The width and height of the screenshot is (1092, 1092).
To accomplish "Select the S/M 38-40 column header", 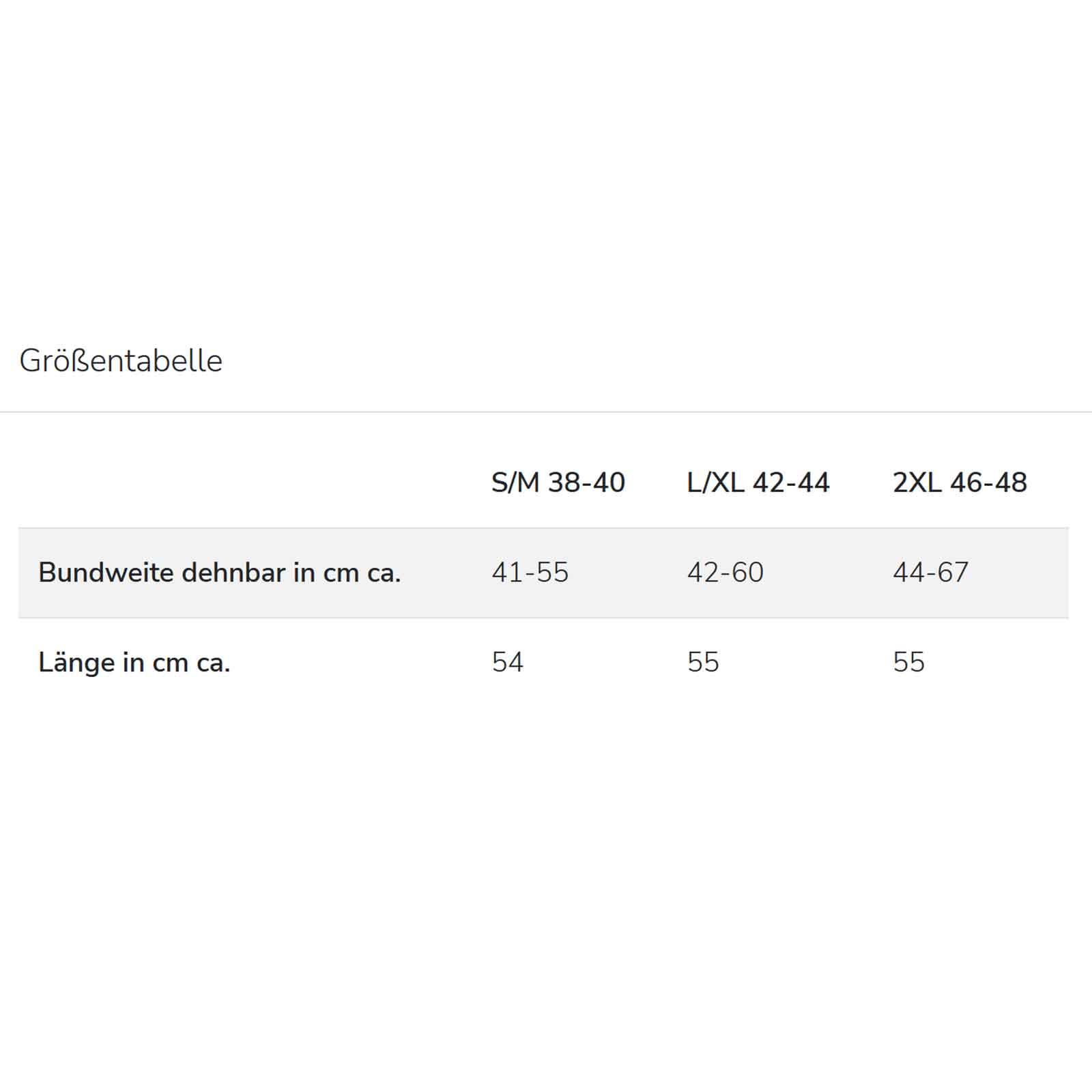I will pyautogui.click(x=558, y=483).
